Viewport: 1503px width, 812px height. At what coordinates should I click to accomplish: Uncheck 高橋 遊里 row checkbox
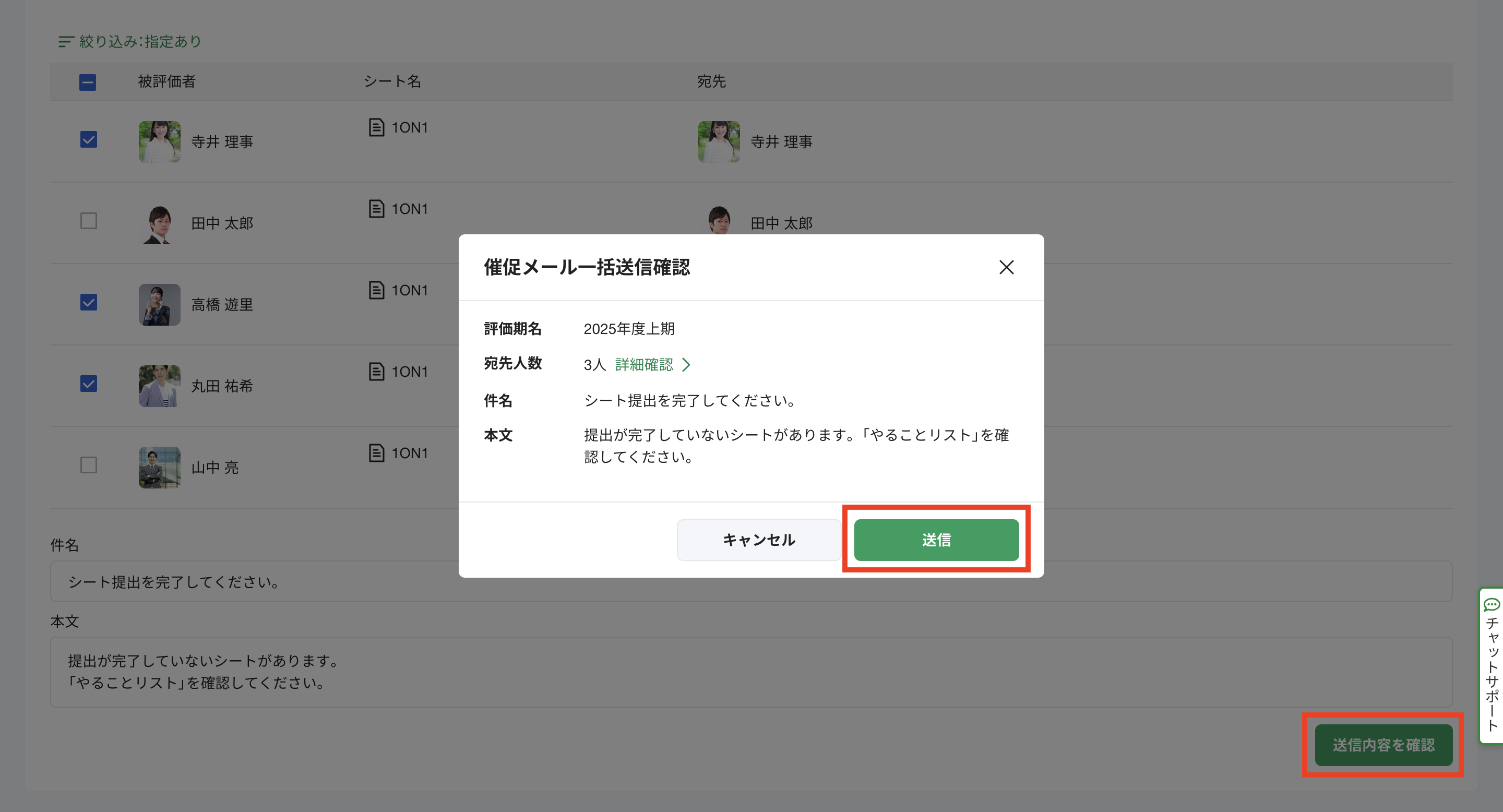[89, 302]
